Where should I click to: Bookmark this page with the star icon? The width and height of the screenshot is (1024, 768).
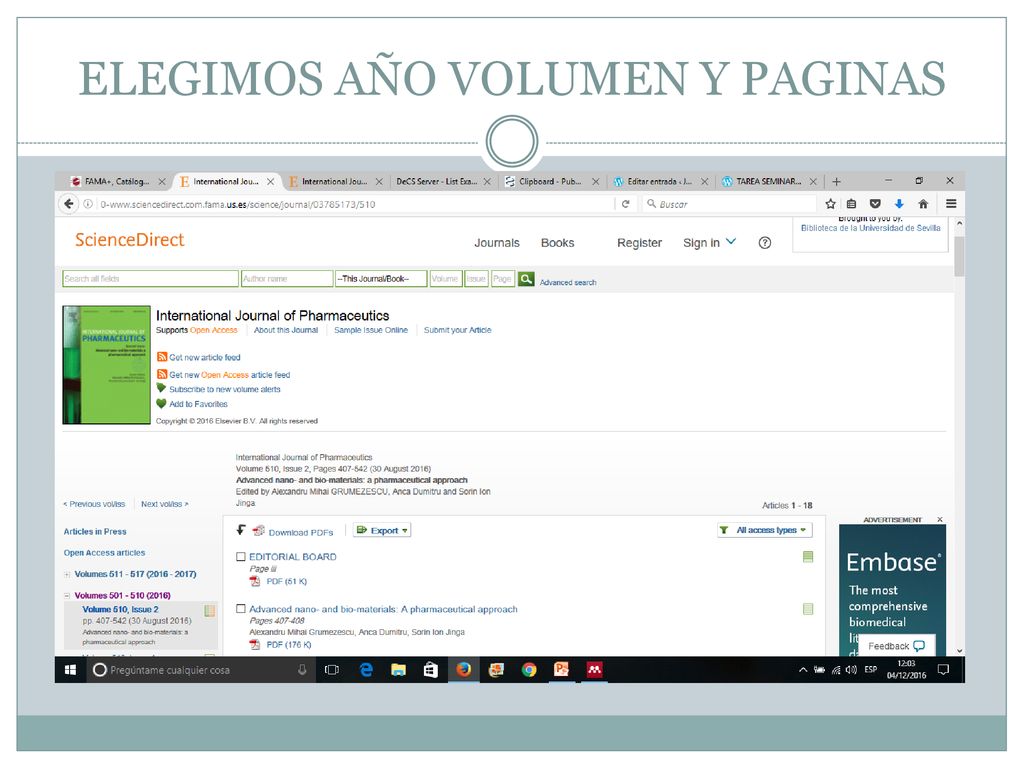[830, 204]
